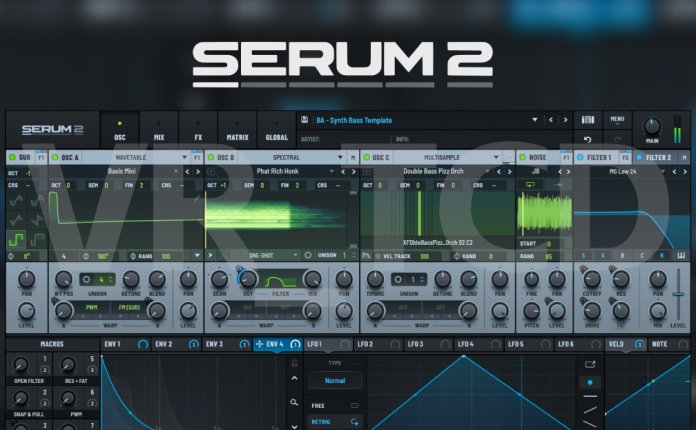Click the FM (SUB) warp button
The image size is (696, 430).
coord(129,308)
